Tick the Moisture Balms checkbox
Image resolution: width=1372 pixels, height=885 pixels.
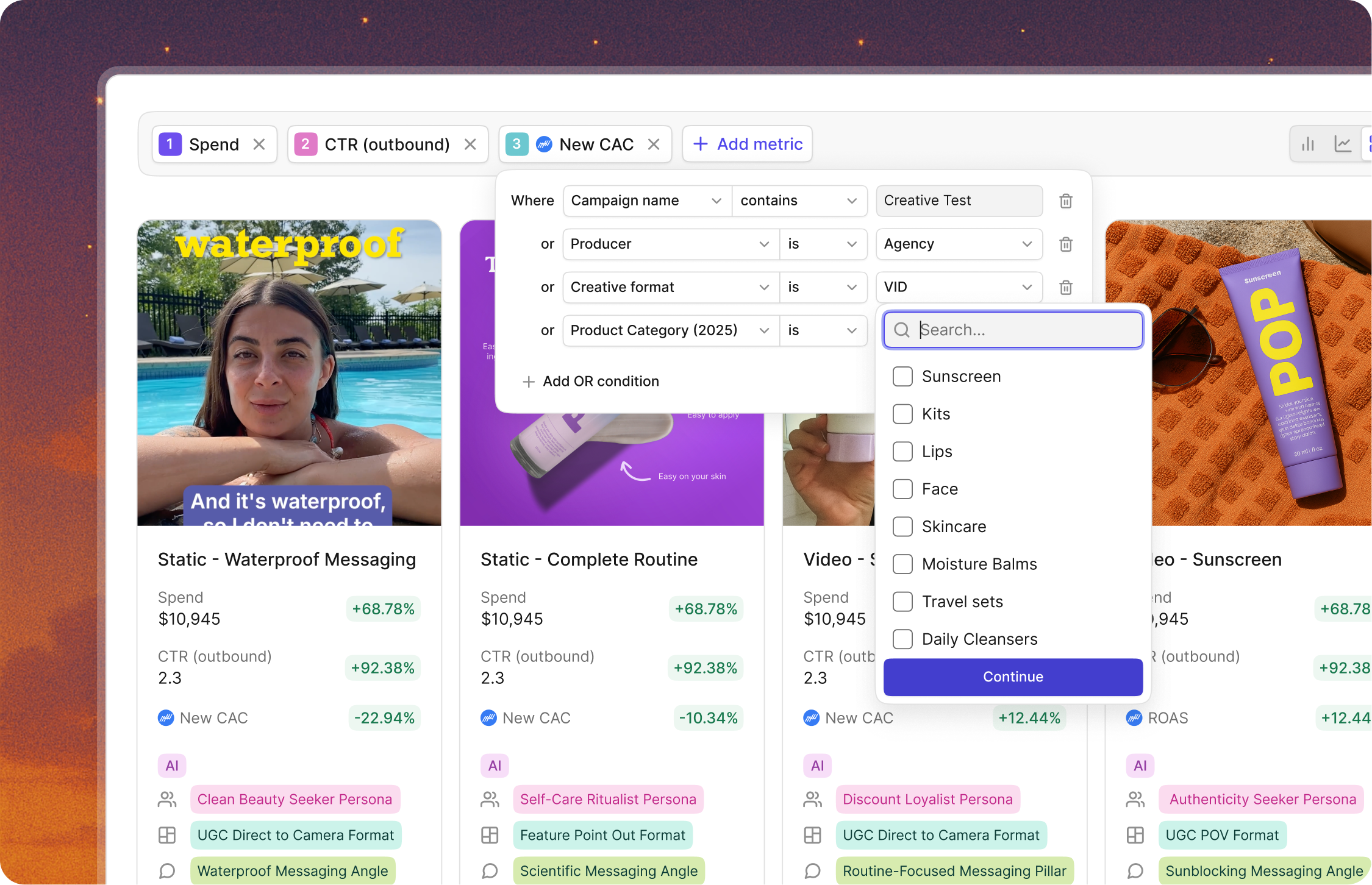tap(902, 564)
